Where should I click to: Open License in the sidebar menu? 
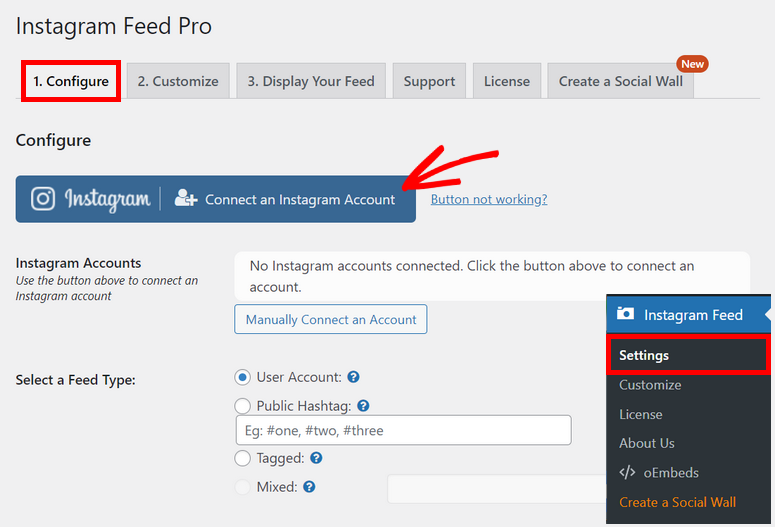[x=641, y=414]
